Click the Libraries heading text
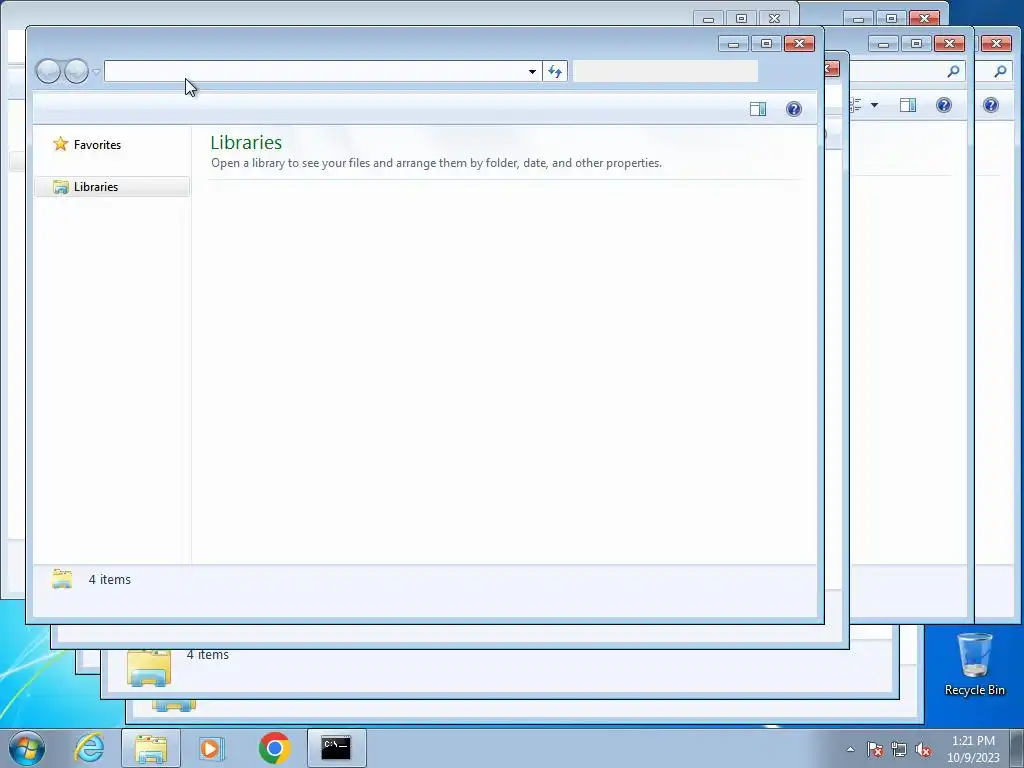Viewport: 1024px width, 768px height. click(x=246, y=142)
